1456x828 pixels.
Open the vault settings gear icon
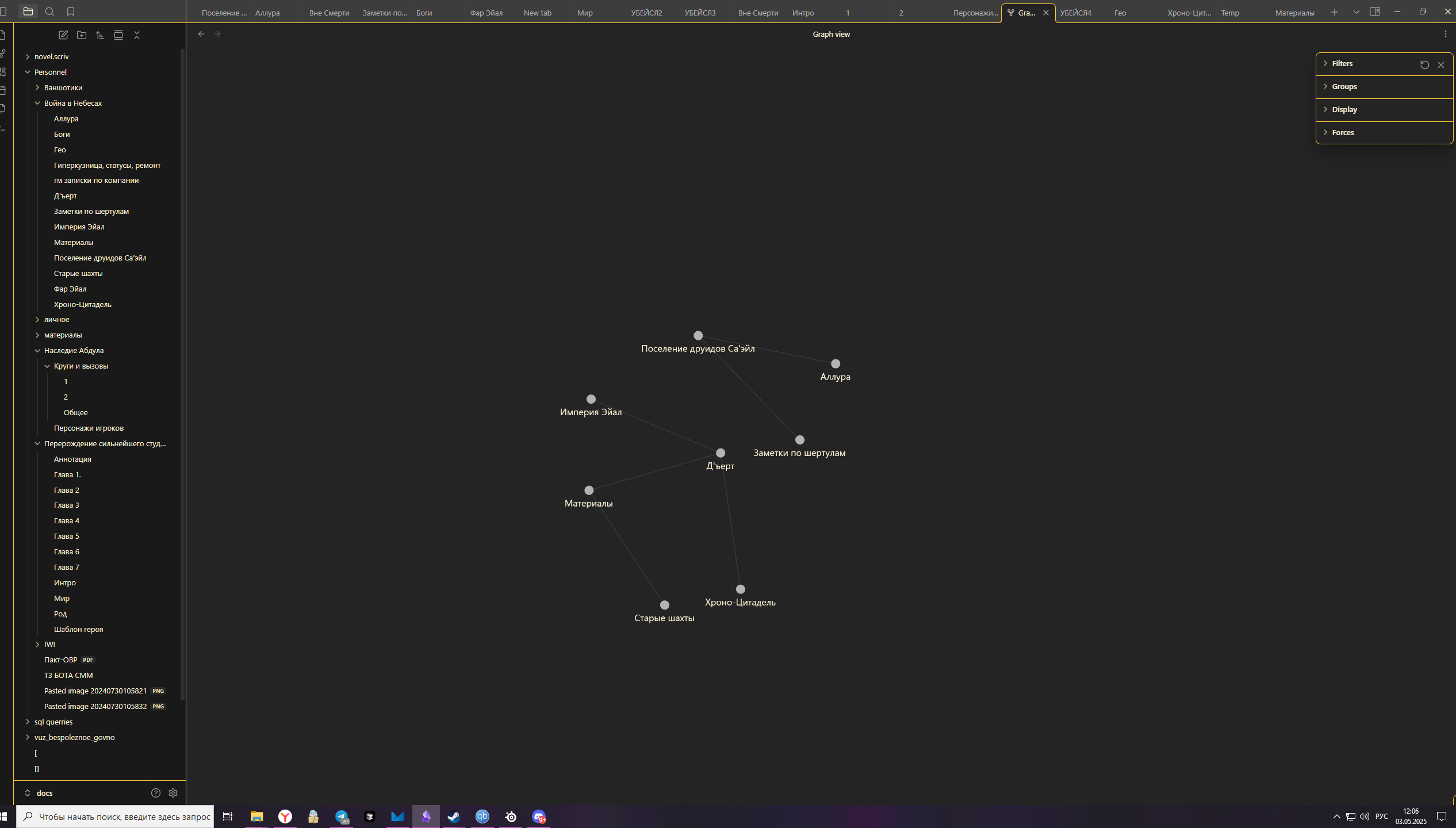point(173,793)
